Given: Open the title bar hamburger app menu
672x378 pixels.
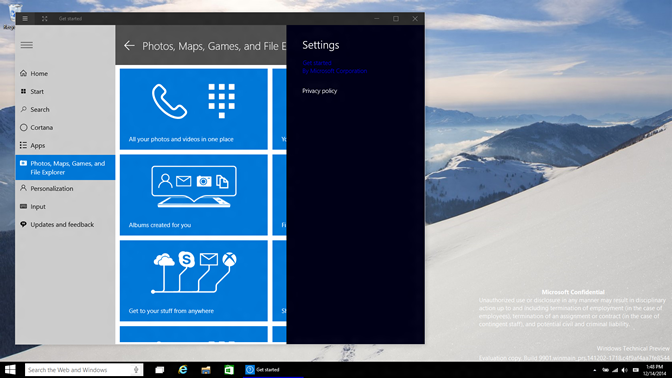Looking at the screenshot, I should pyautogui.click(x=25, y=18).
